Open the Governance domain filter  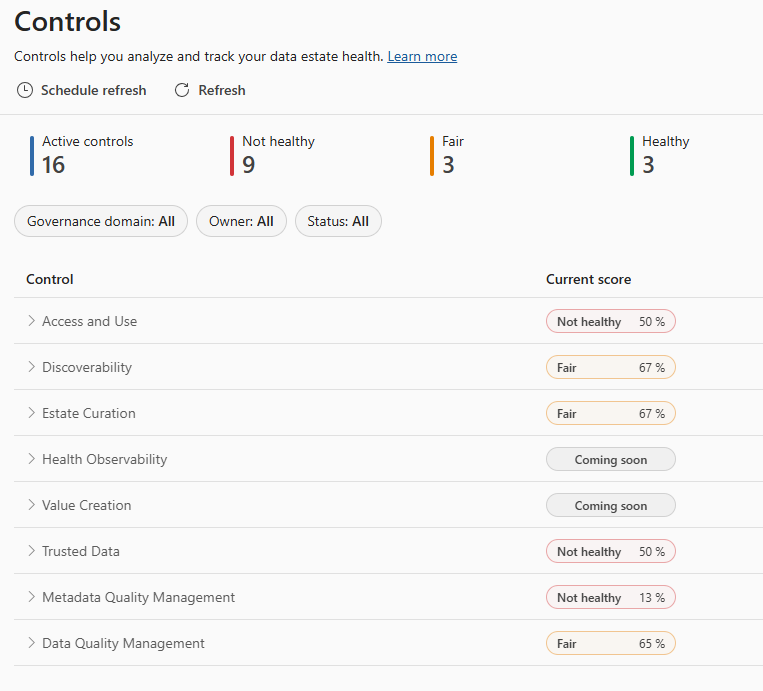(101, 222)
